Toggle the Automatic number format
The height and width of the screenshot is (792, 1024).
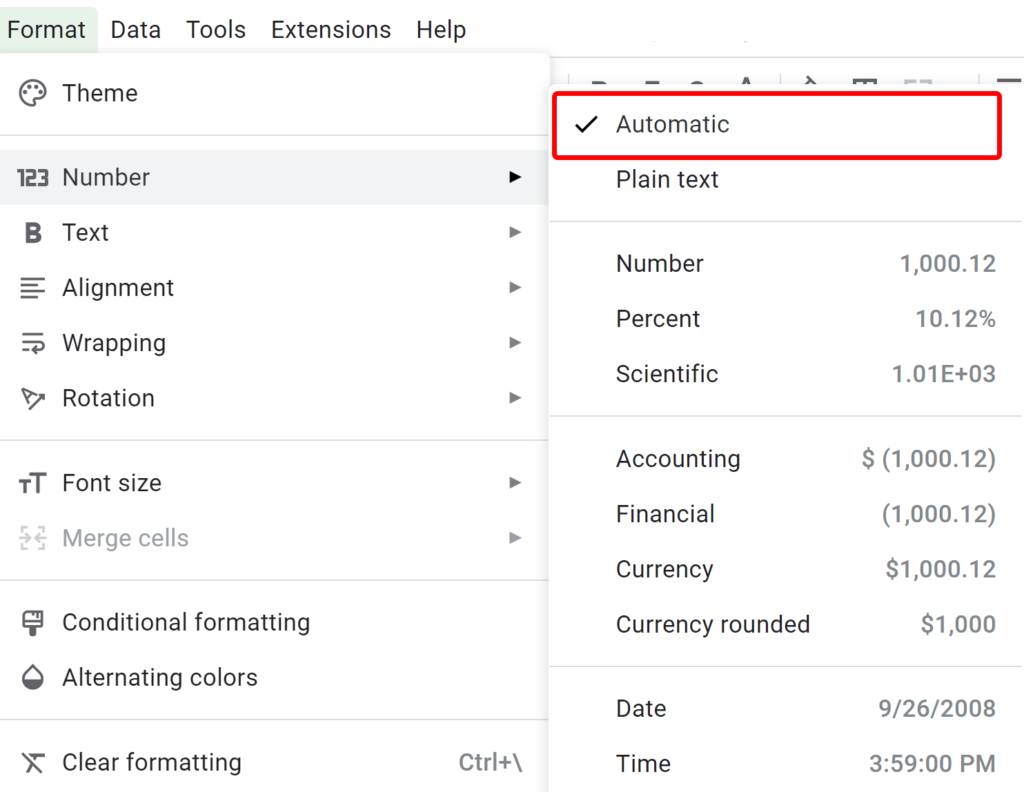672,124
